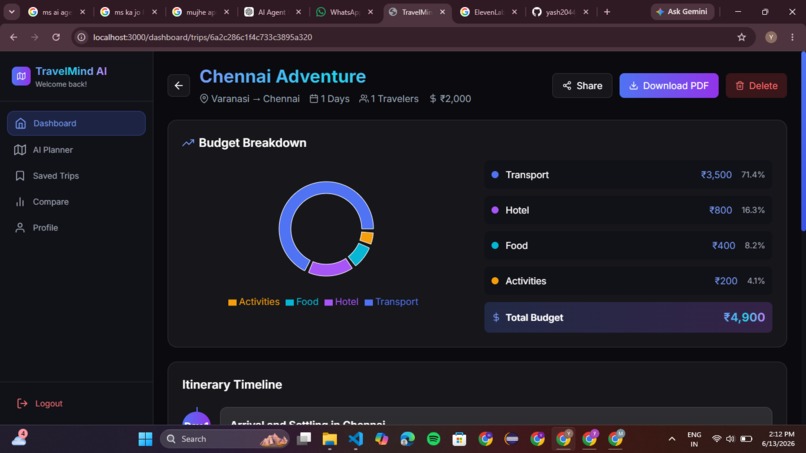Click the TravelMind AI logo icon
Image resolution: width=806 pixels, height=453 pixels.
(x=21, y=76)
